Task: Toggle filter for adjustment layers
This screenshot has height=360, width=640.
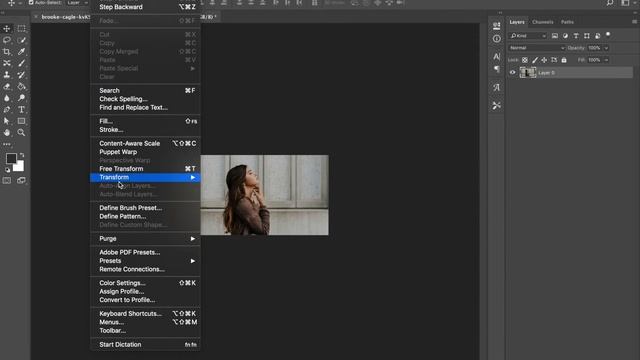Action: pyautogui.click(x=565, y=36)
